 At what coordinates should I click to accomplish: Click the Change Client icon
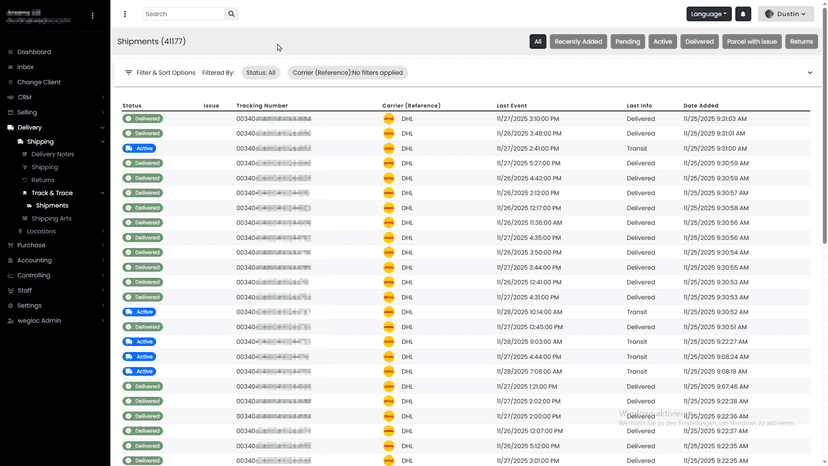pos(10,82)
